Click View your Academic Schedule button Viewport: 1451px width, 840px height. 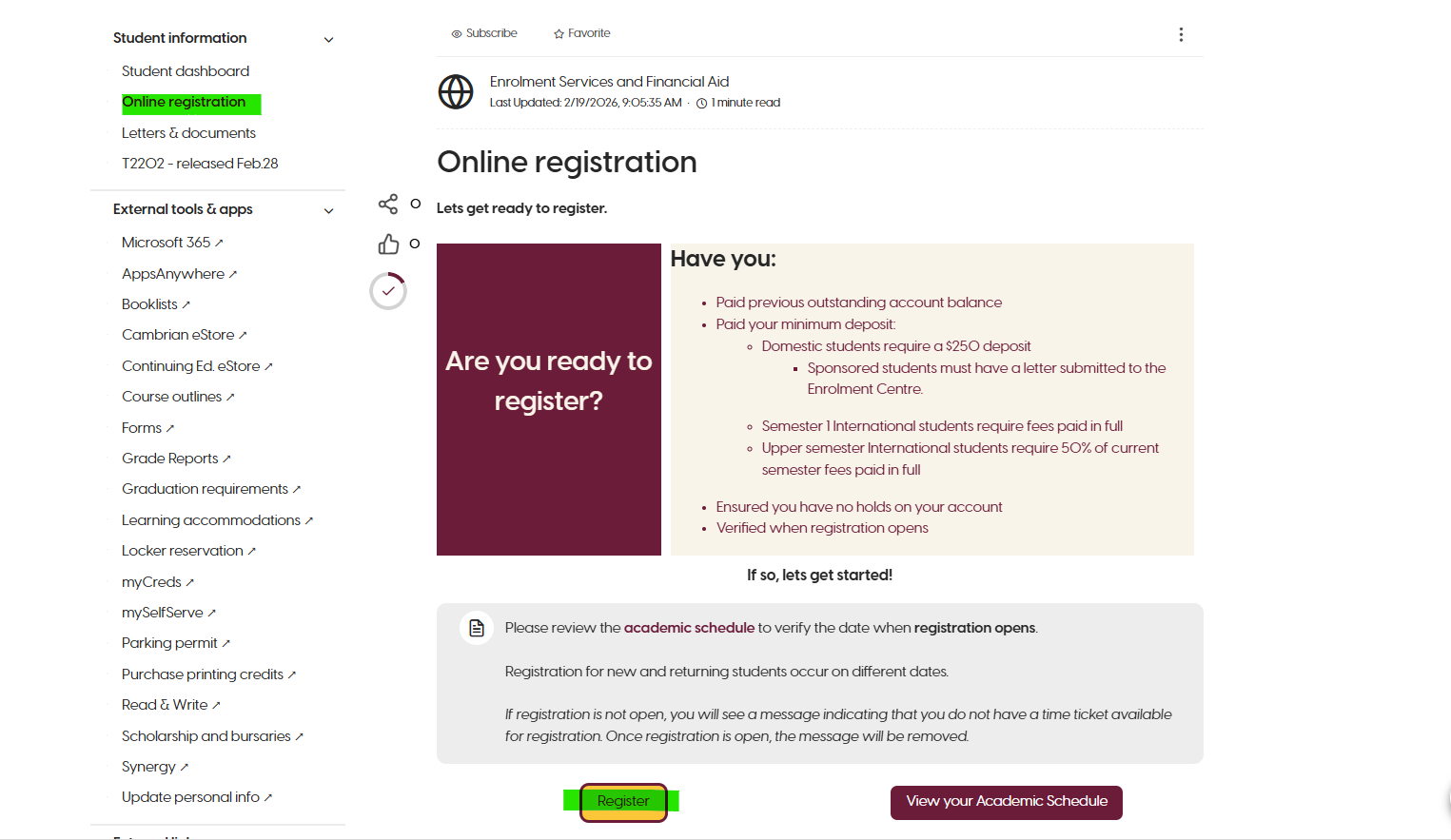[1006, 802]
